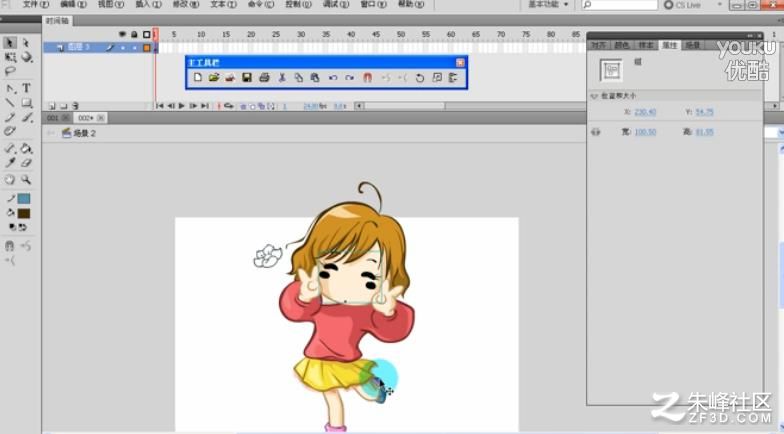
Task: Open the 文件 (F) menu
Action: click(x=36, y=4)
